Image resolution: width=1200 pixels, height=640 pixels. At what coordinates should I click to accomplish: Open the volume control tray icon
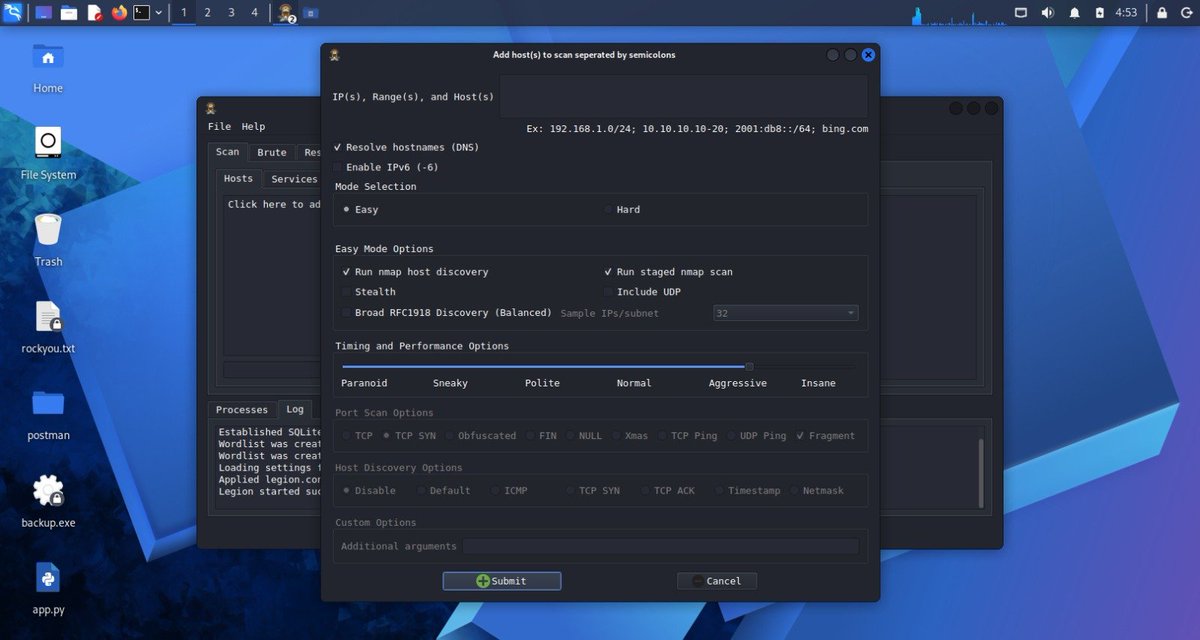1048,13
